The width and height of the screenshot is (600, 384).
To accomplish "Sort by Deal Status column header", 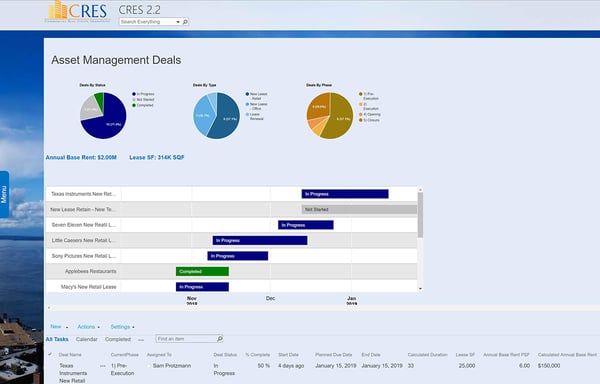I will click(x=225, y=355).
